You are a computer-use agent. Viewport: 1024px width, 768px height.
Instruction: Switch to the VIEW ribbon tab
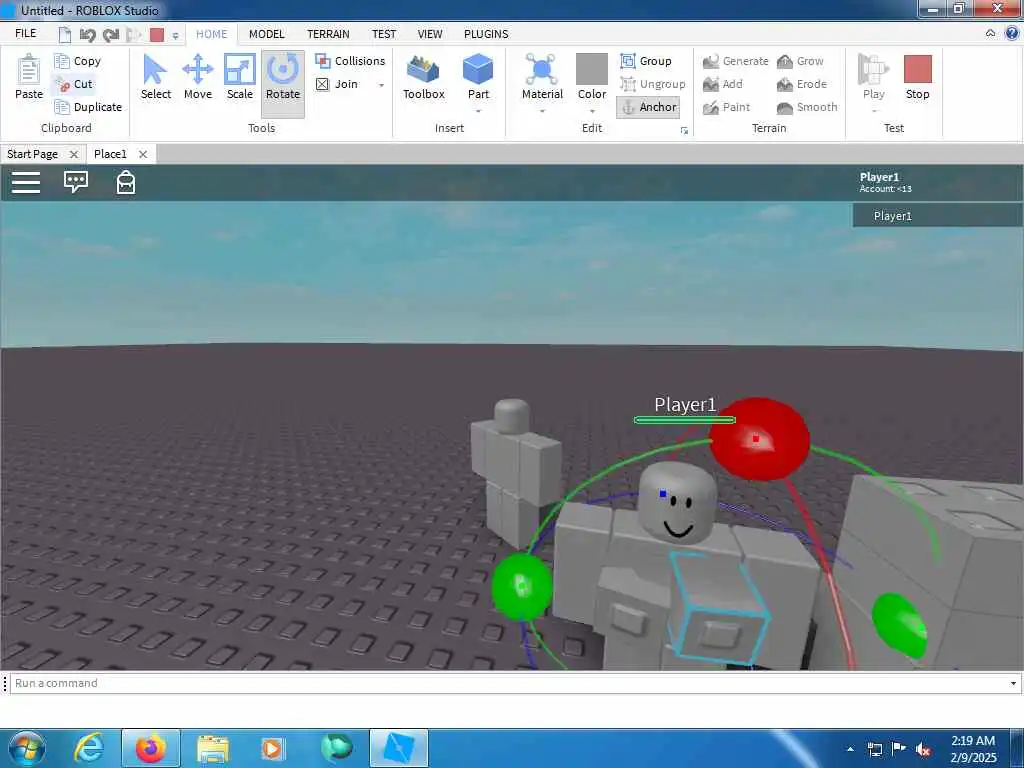(430, 34)
